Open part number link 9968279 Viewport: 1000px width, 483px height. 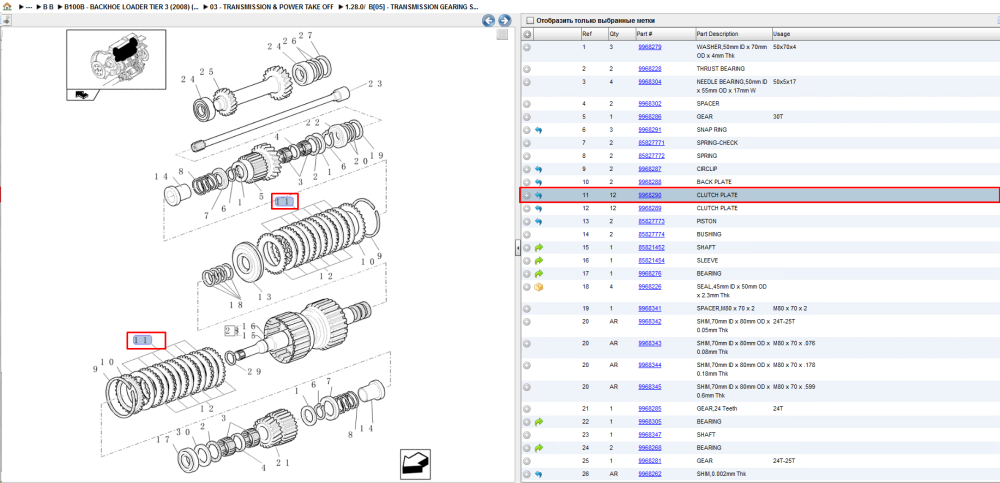(x=650, y=47)
